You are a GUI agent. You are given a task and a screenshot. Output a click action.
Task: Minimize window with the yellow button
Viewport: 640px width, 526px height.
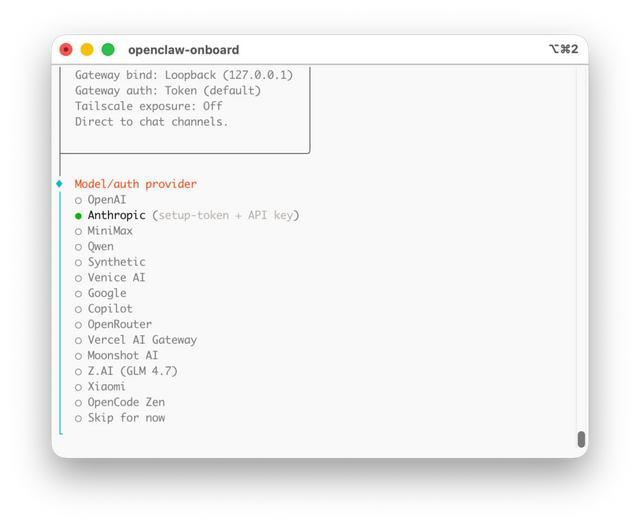[x=87, y=49]
